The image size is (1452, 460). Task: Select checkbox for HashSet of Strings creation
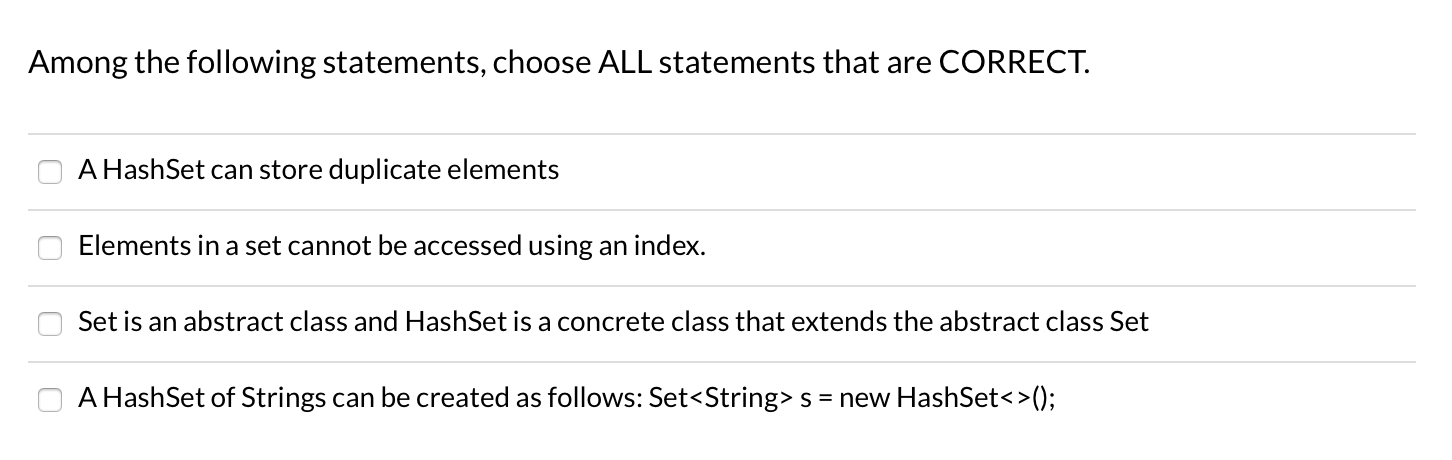50,400
